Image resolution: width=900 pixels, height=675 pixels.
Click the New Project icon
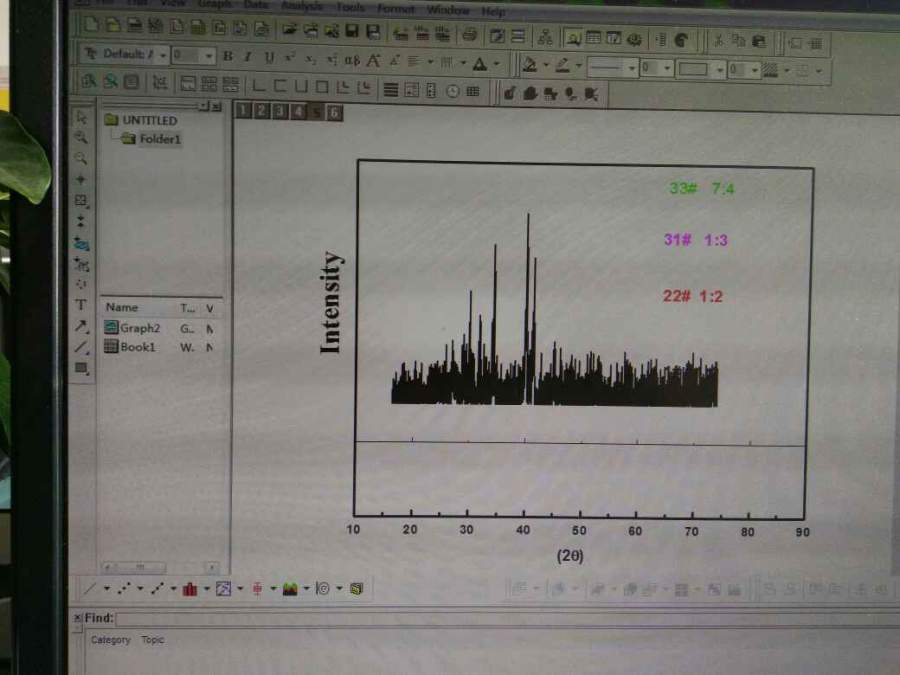[x=91, y=25]
